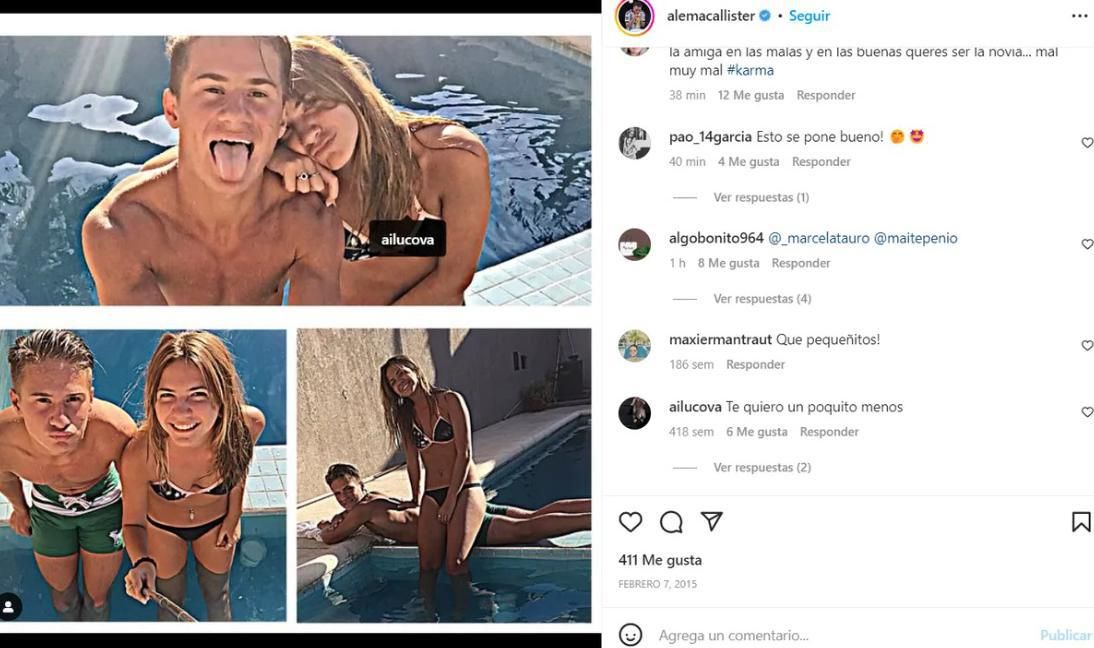Open the three-dot more options menu
1094x648 pixels.
tap(1079, 16)
